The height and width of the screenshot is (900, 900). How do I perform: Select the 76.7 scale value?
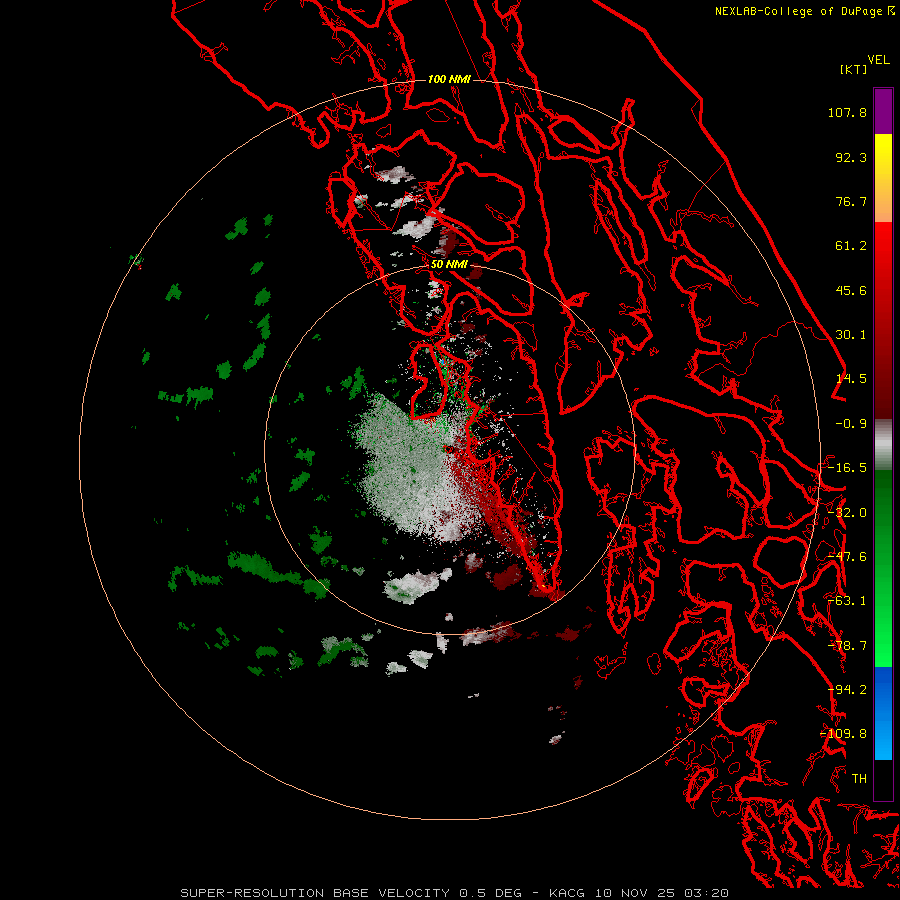[x=851, y=201]
